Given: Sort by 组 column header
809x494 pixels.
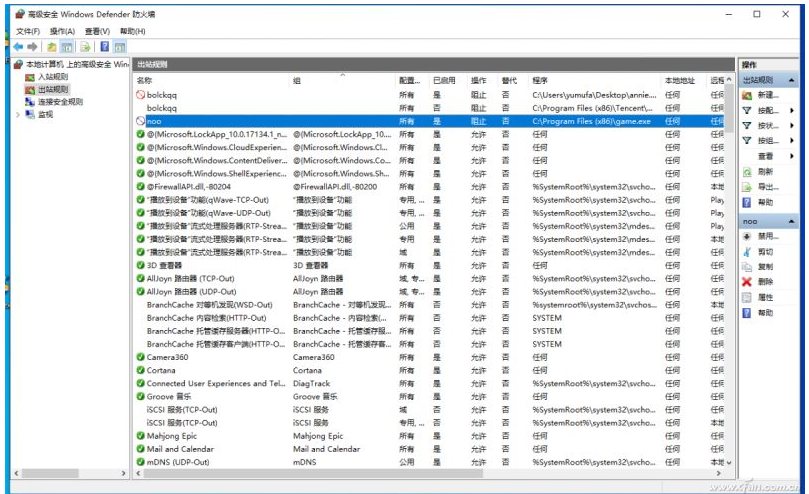Looking at the screenshot, I should [342, 81].
